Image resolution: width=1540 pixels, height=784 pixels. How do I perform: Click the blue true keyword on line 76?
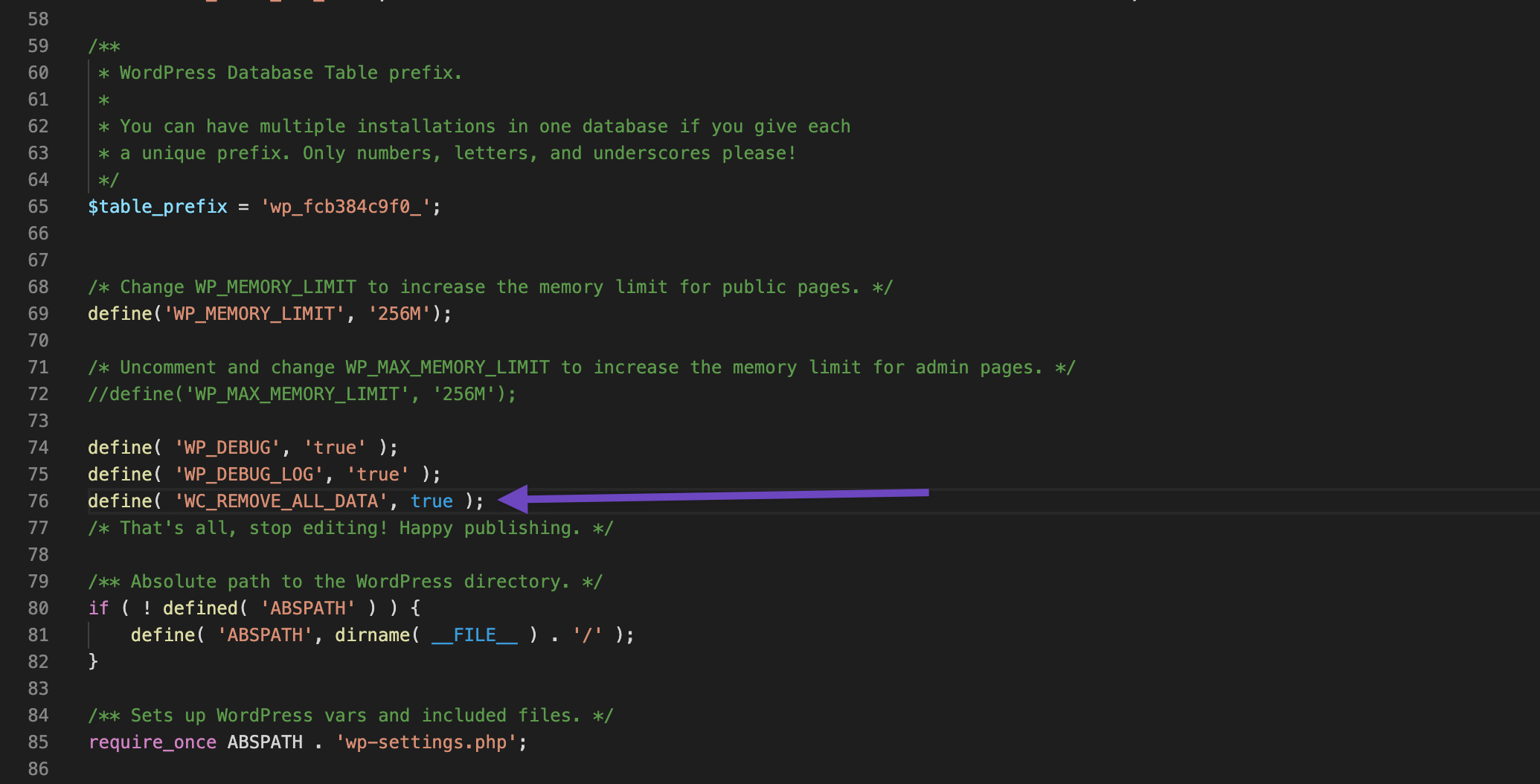click(431, 501)
